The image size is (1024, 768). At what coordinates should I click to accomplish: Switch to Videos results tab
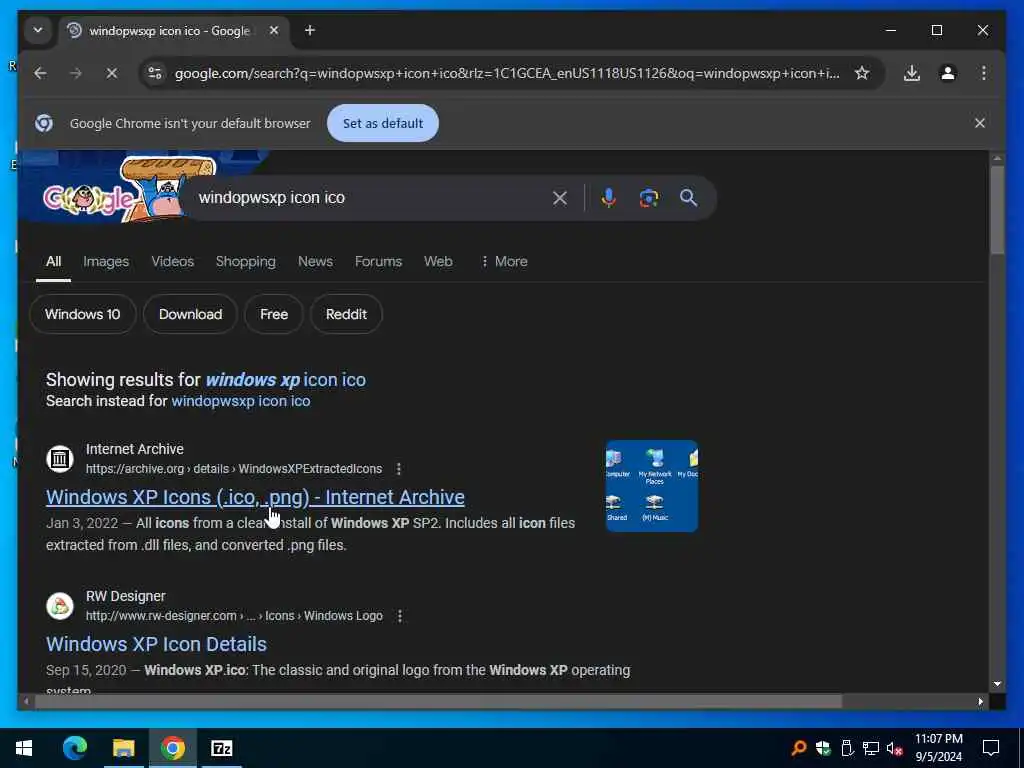click(172, 261)
